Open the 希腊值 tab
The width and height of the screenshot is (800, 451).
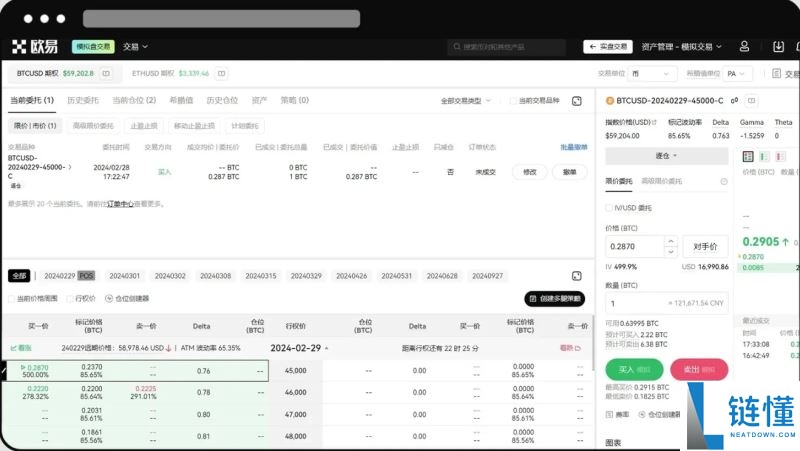point(181,101)
